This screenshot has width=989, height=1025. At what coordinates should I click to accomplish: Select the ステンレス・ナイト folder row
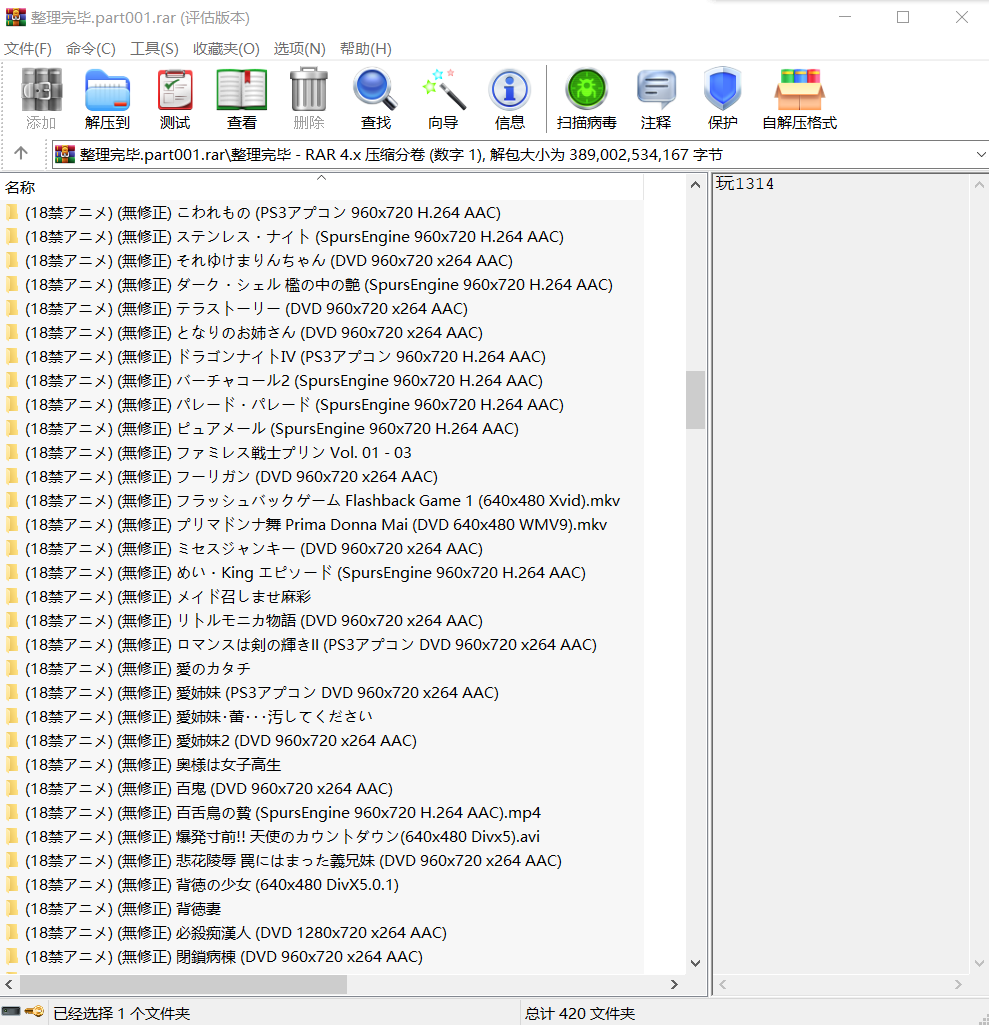(322, 237)
